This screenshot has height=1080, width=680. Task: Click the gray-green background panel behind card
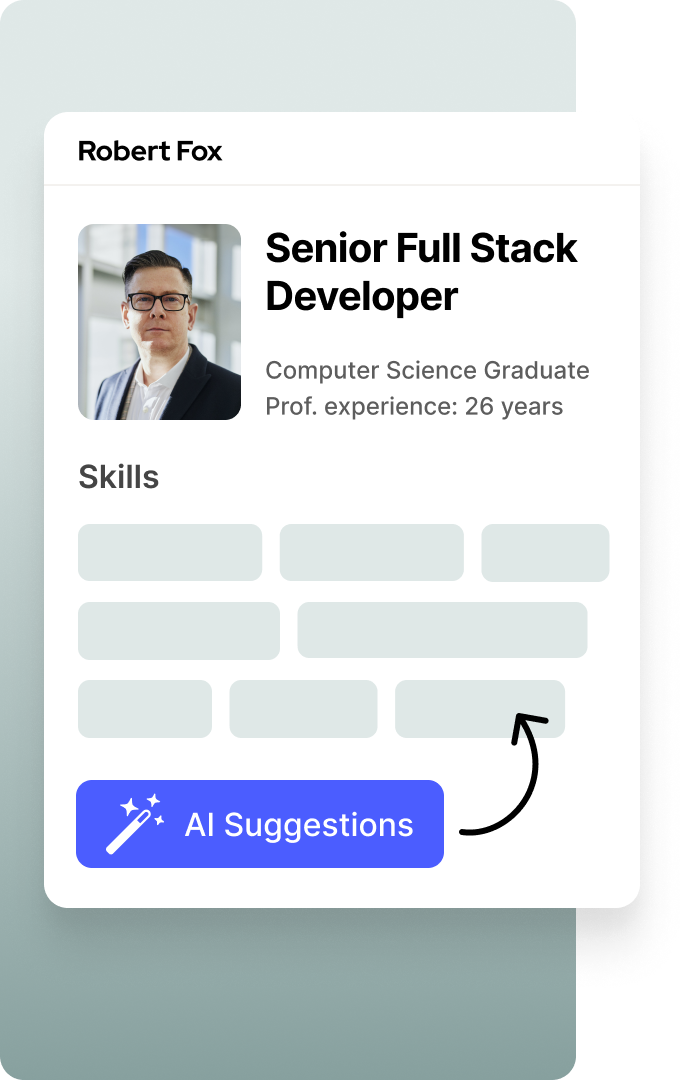[300, 990]
